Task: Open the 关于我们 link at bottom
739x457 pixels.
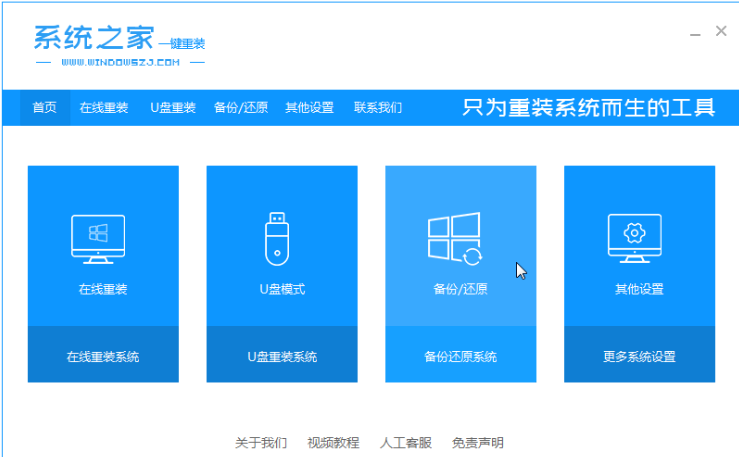Action: click(261, 442)
